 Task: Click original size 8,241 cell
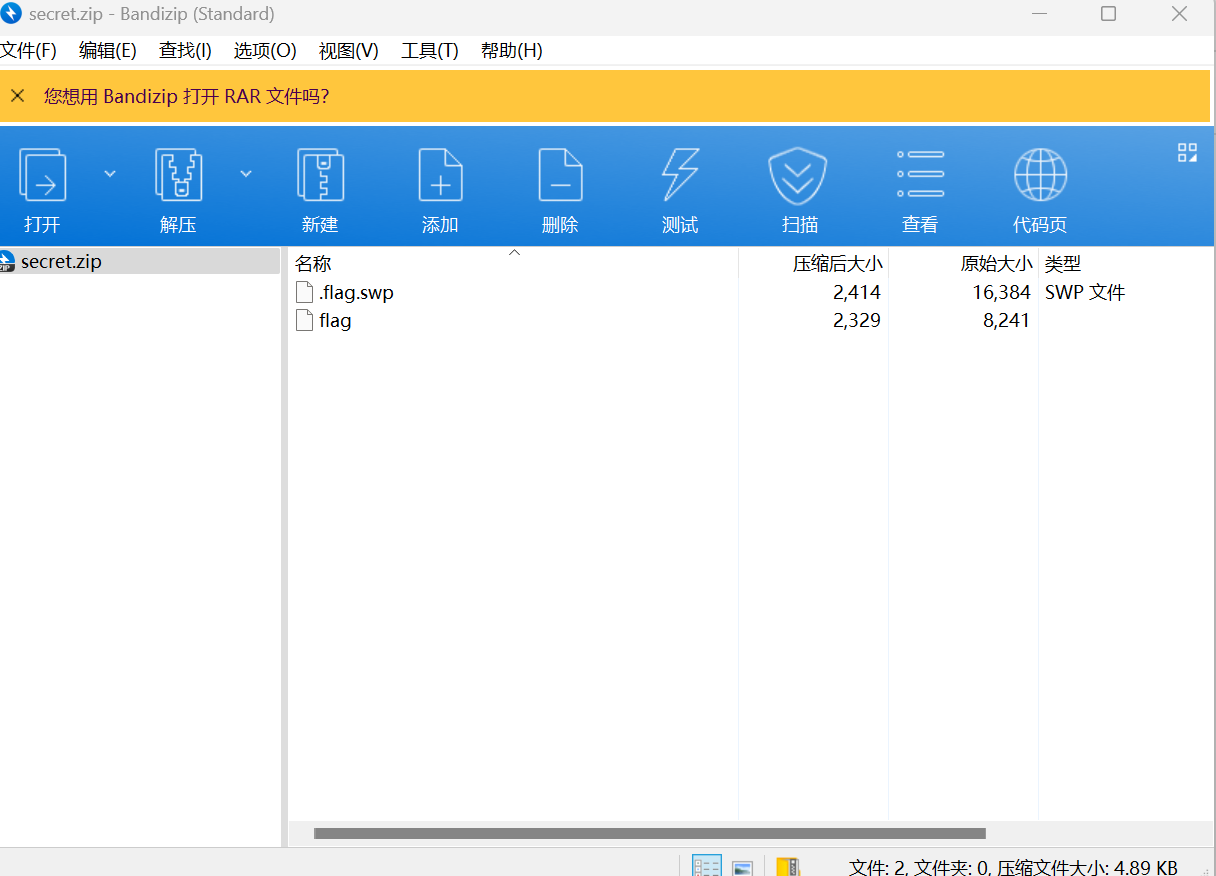pyautogui.click(x=1007, y=321)
